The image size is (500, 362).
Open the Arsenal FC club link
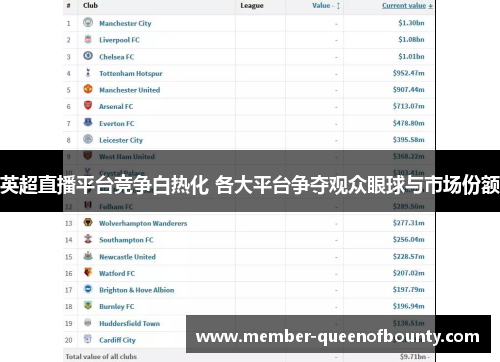pyautogui.click(x=116, y=107)
